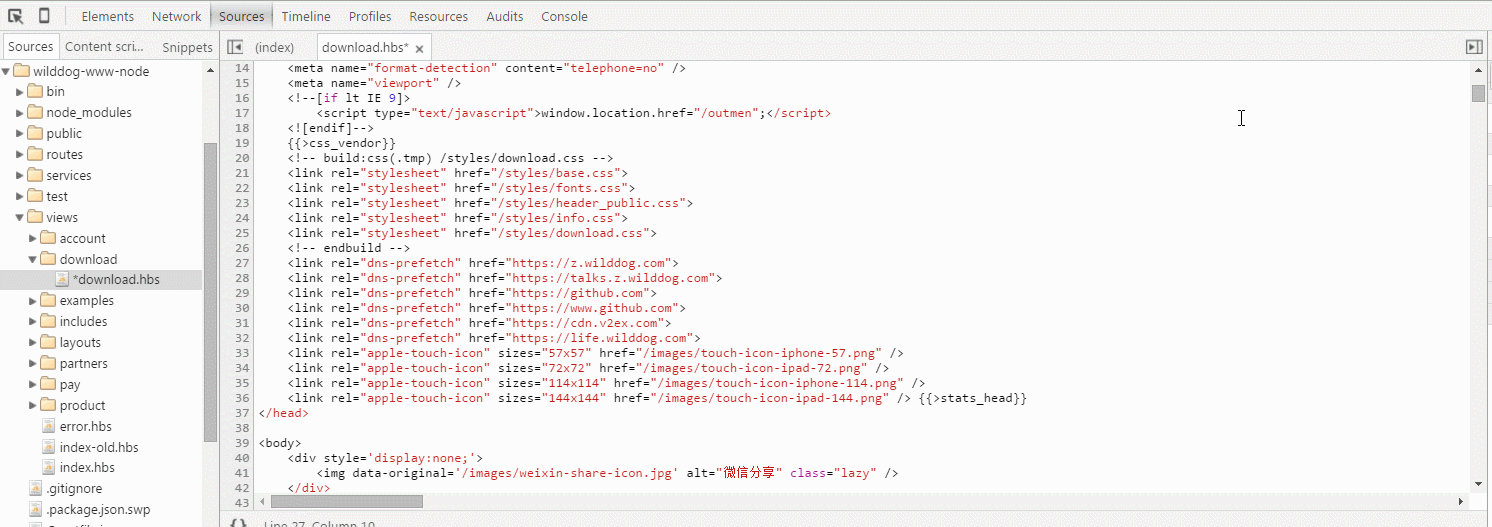Screen dimensions: 1492x527
Task: Expand the account folder arrow
Action: pos(33,238)
